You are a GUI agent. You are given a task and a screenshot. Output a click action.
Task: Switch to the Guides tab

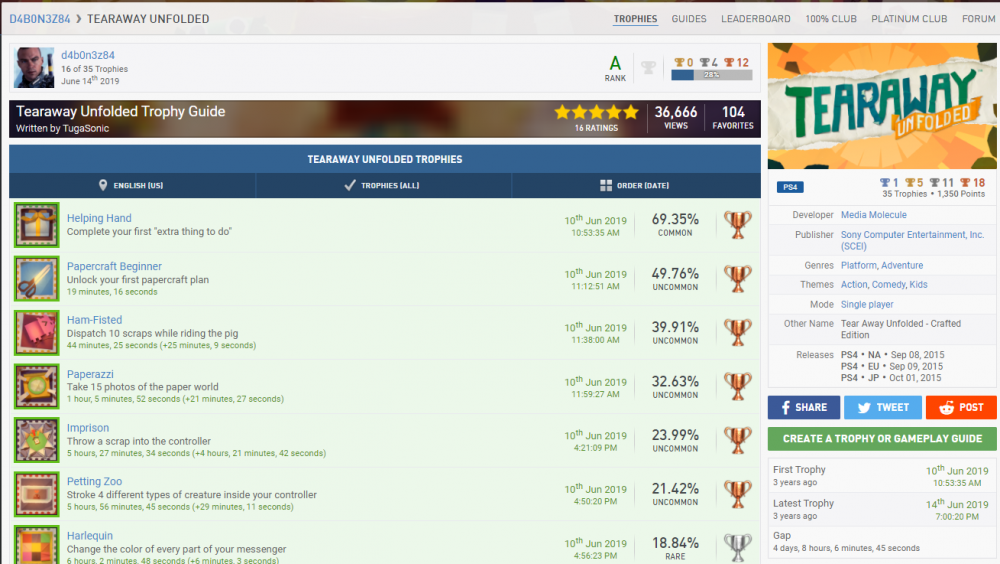pos(689,19)
